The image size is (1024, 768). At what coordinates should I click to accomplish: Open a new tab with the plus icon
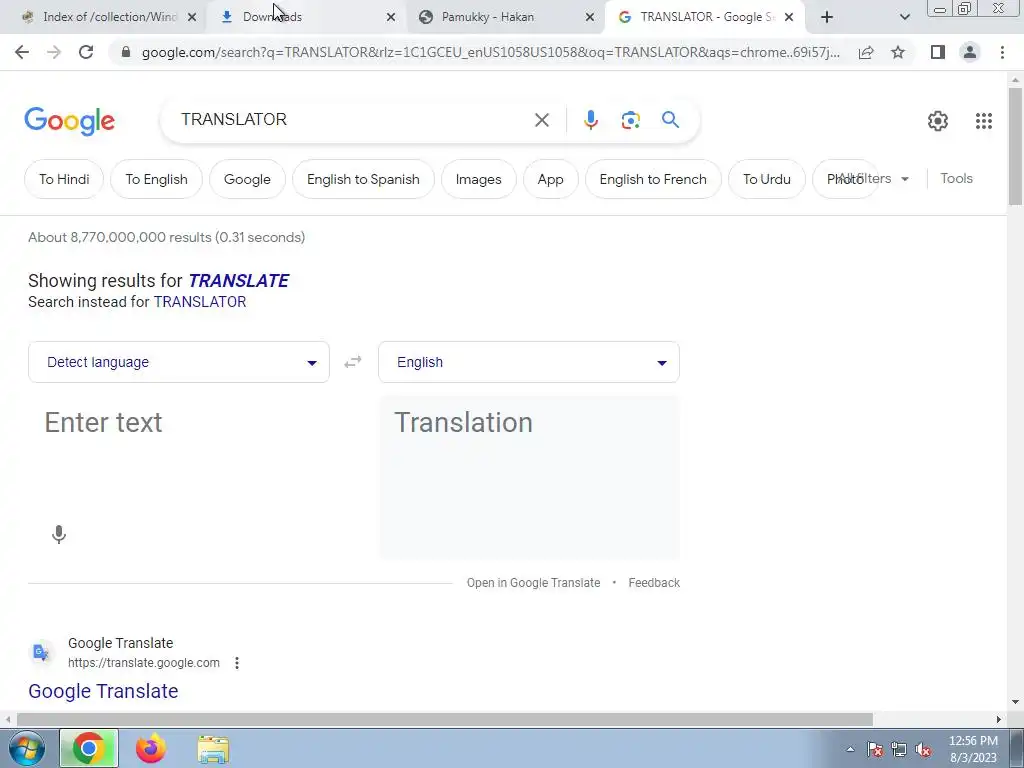pos(827,17)
